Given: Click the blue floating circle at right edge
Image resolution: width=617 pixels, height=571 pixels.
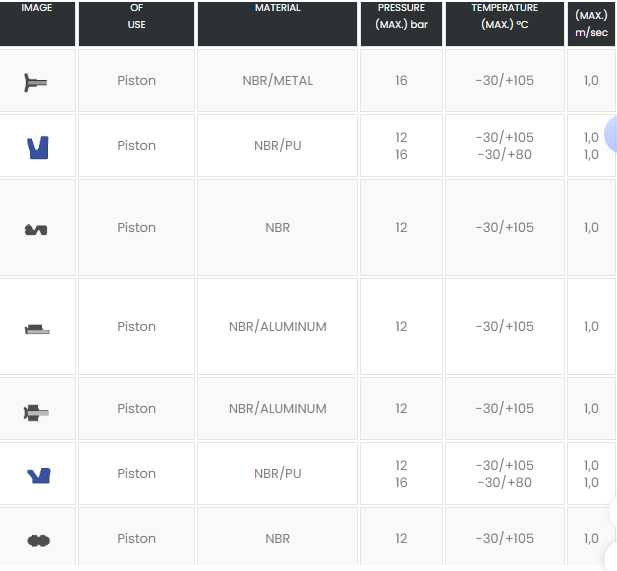Looking at the screenshot, I should coord(611,134).
